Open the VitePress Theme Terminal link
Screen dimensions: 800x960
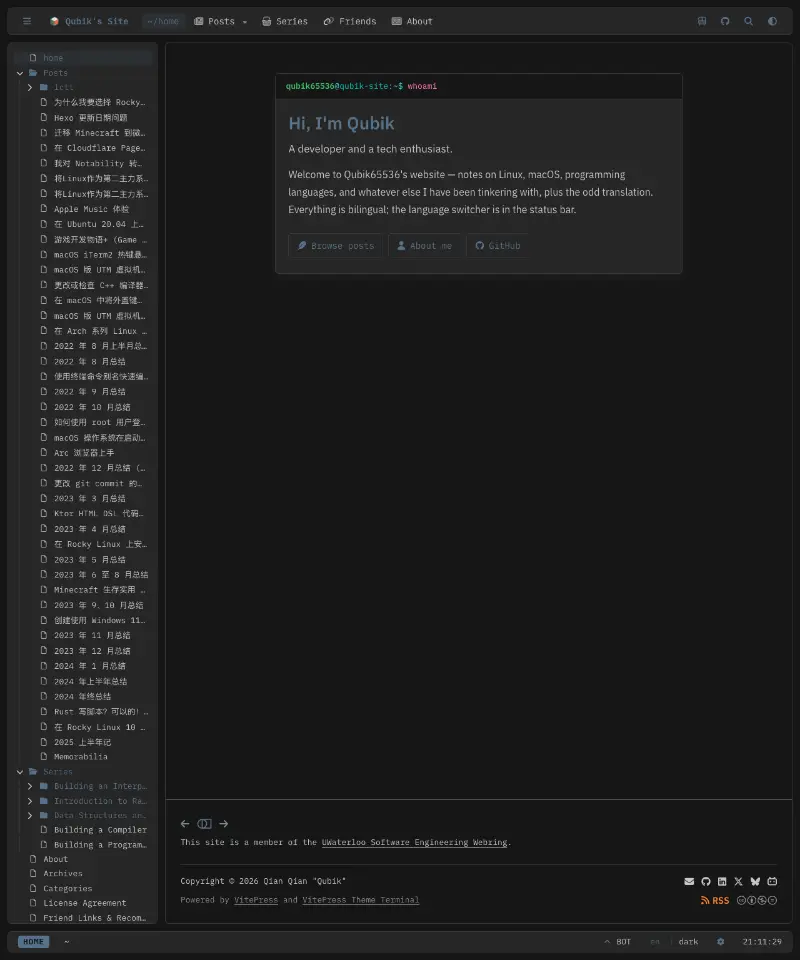click(361, 900)
